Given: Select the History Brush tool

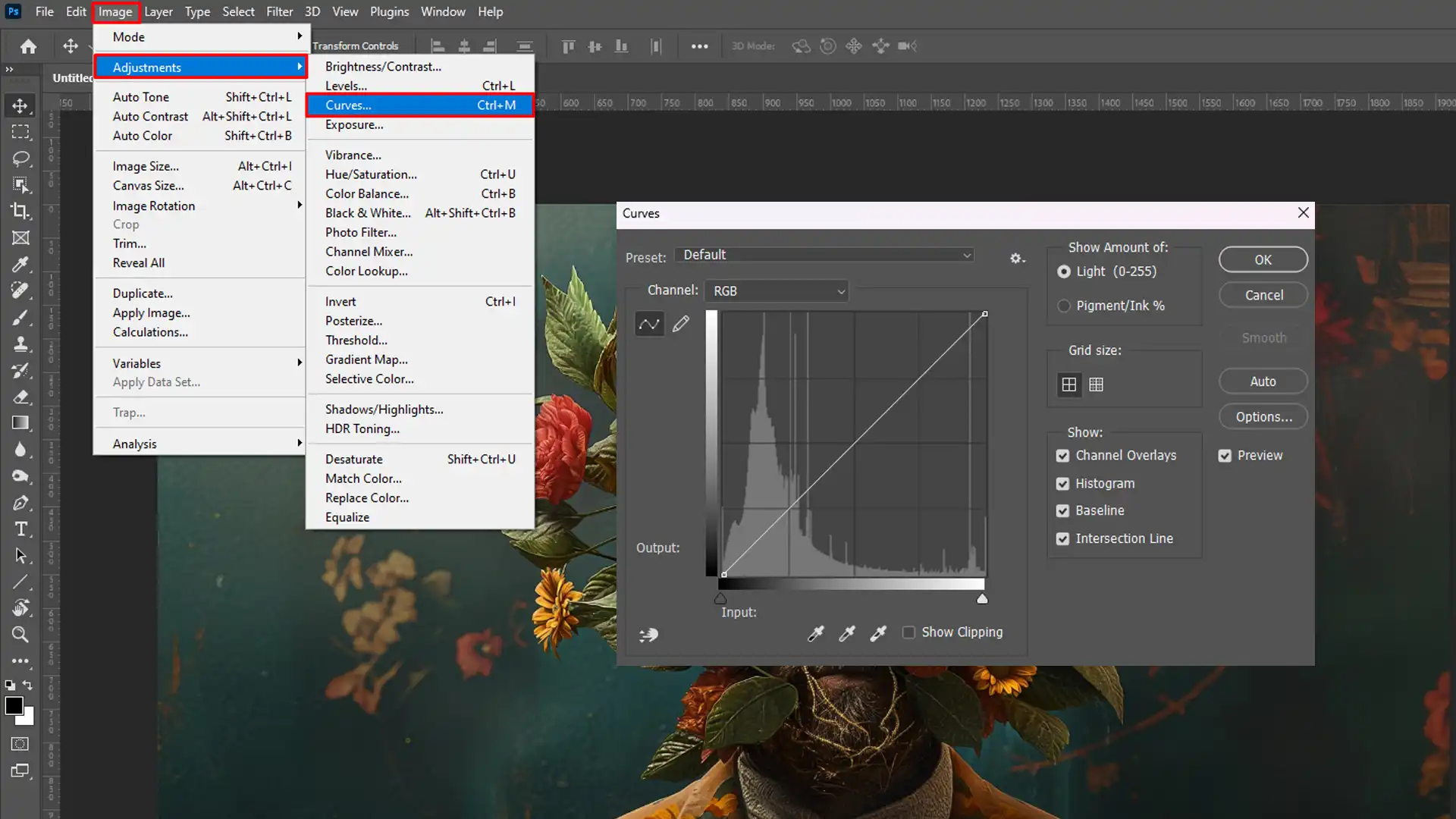Looking at the screenshot, I should 20,370.
